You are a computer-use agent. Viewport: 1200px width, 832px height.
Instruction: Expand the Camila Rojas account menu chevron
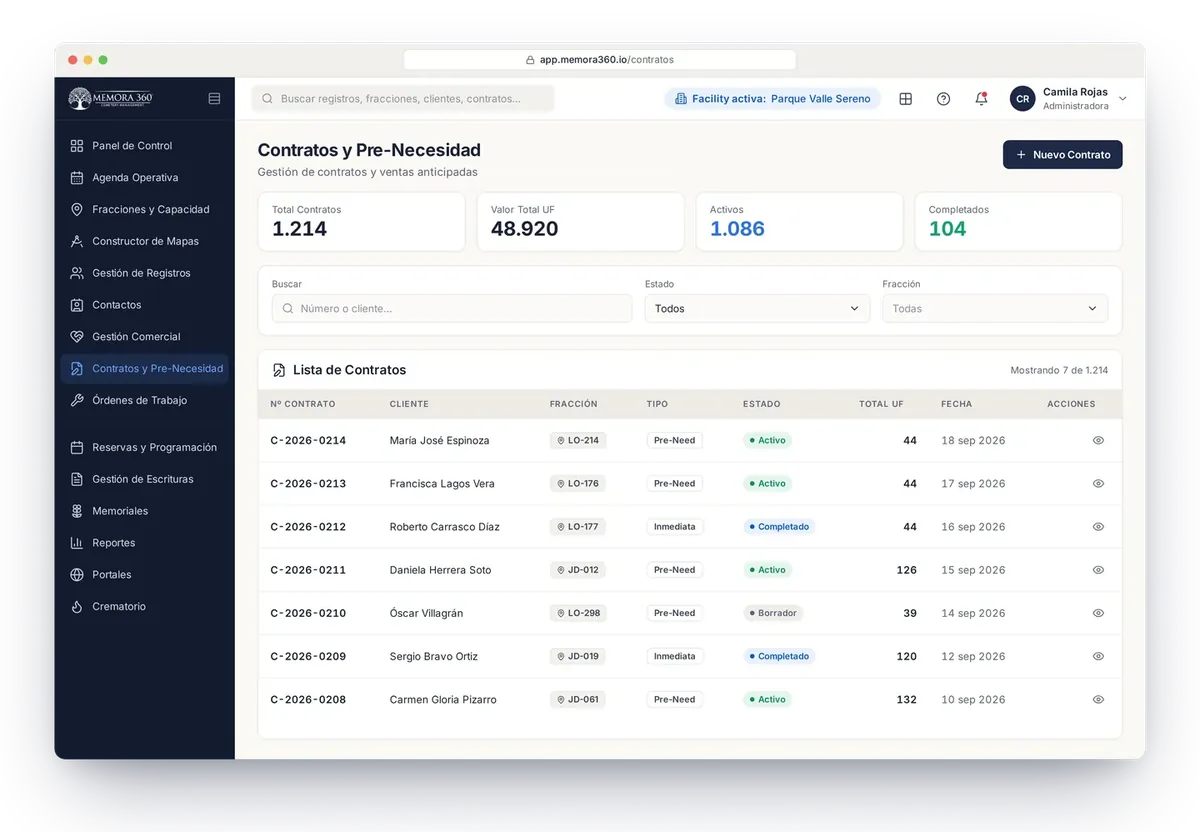[x=1122, y=99]
